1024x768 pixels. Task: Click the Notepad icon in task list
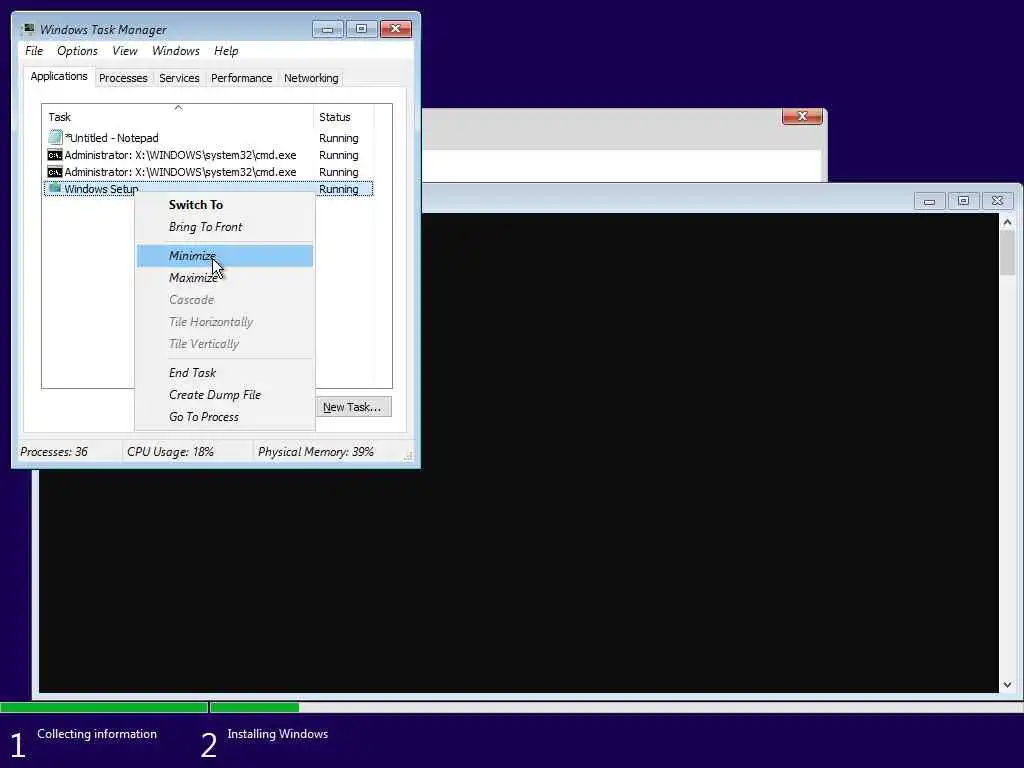[x=55, y=138]
